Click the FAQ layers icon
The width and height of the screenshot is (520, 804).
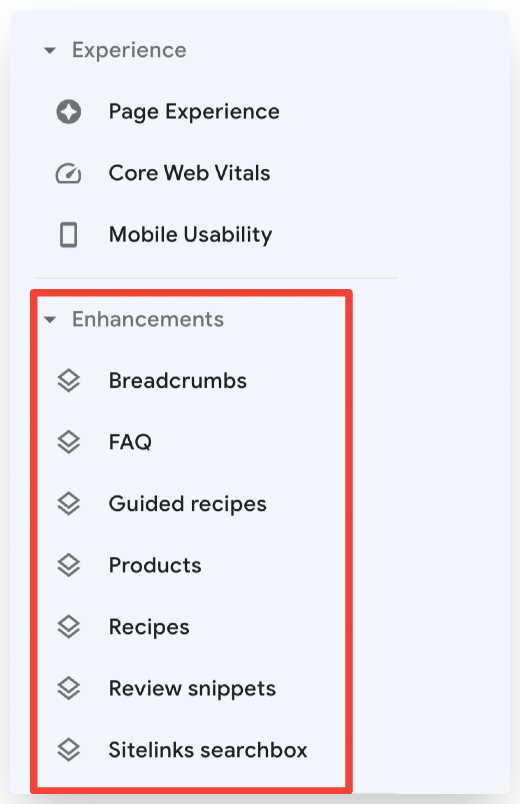pyautogui.click(x=69, y=442)
